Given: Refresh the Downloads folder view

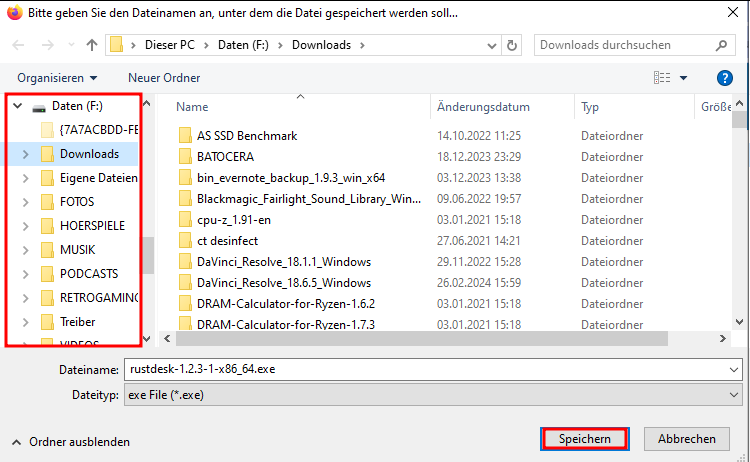Looking at the screenshot, I should 512,46.
